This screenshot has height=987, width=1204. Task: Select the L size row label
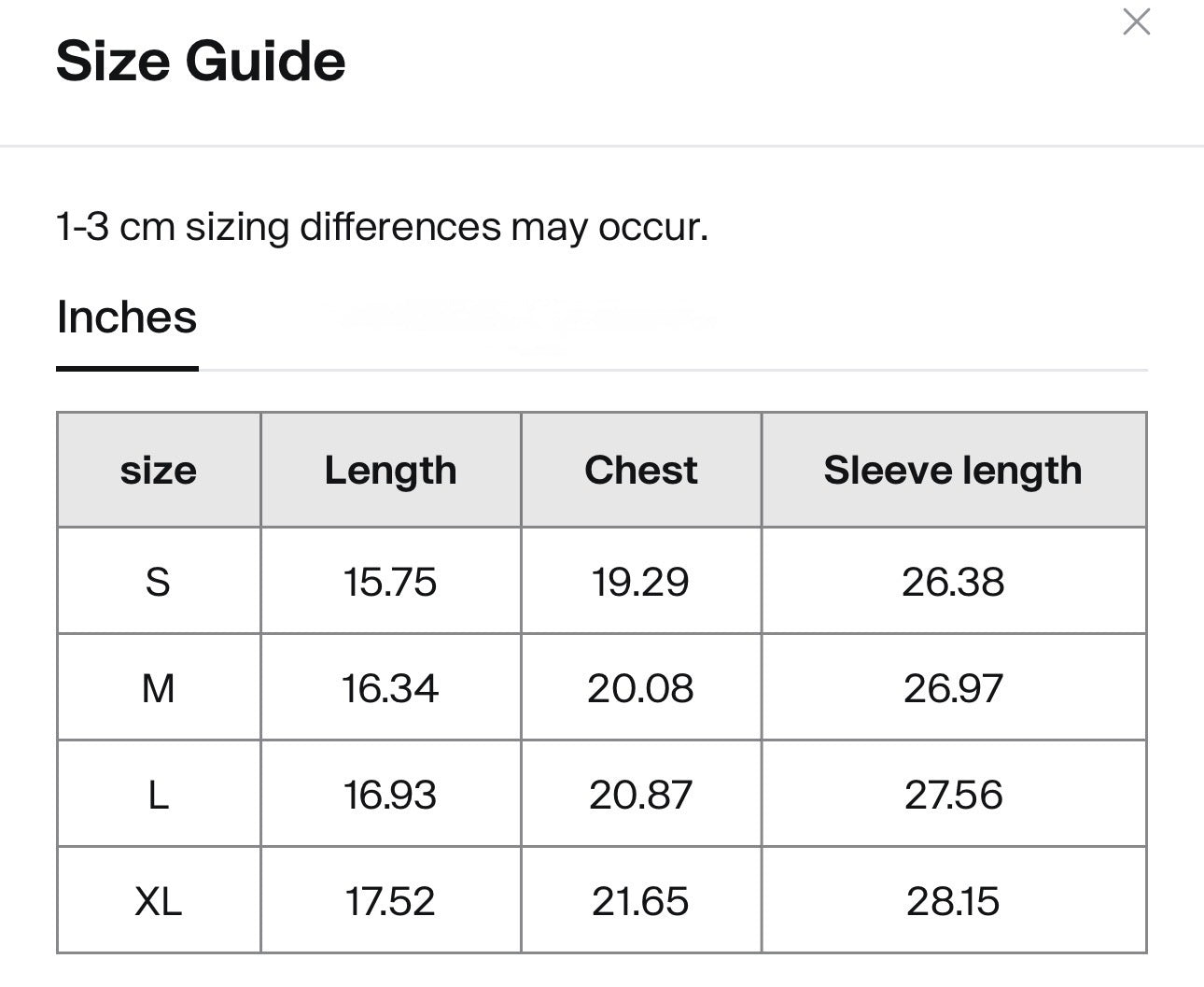[159, 795]
